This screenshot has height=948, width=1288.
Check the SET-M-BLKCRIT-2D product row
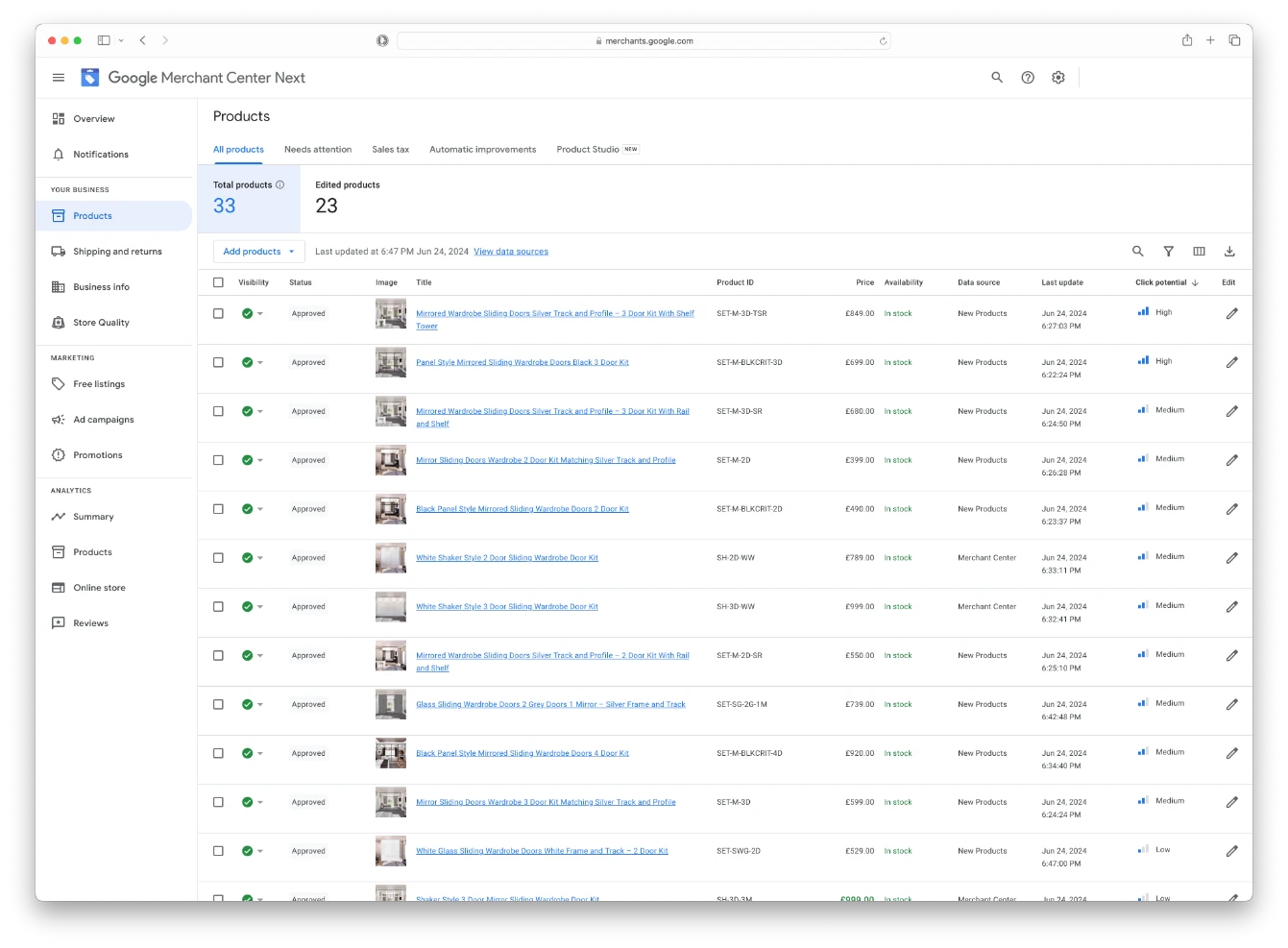(x=218, y=509)
